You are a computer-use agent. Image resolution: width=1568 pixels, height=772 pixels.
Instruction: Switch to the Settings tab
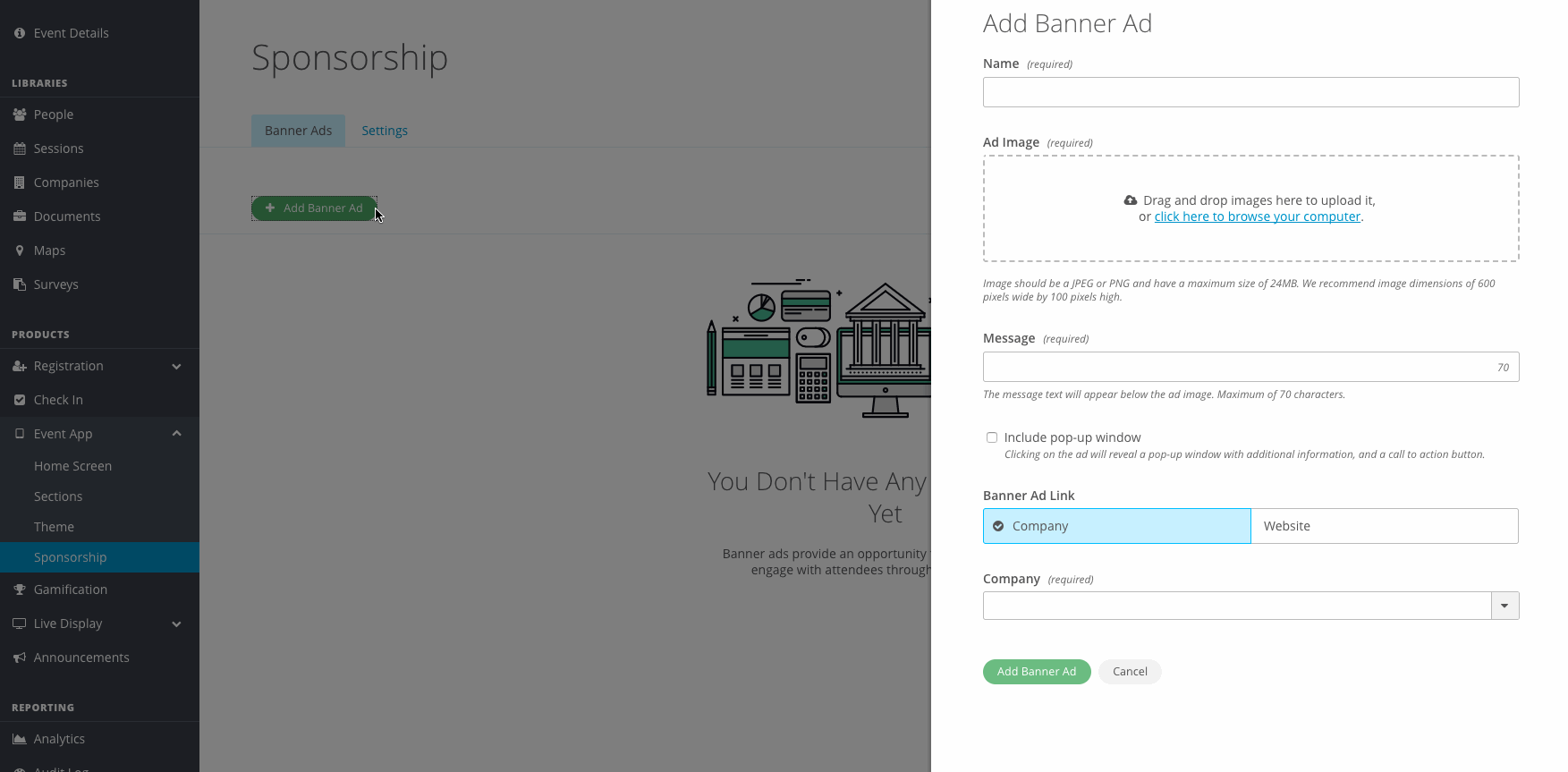(x=385, y=131)
